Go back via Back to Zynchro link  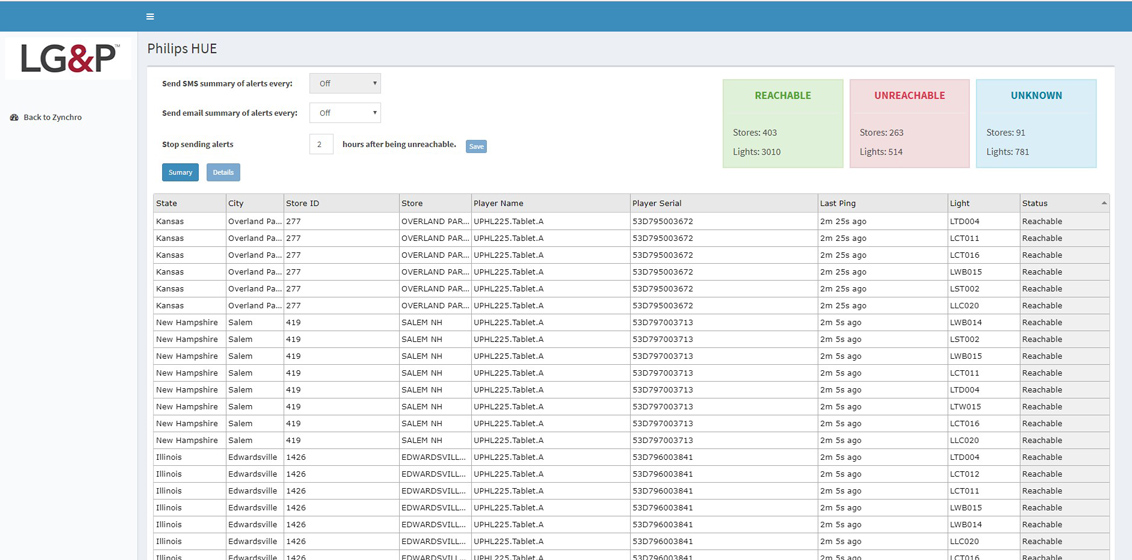[53, 117]
